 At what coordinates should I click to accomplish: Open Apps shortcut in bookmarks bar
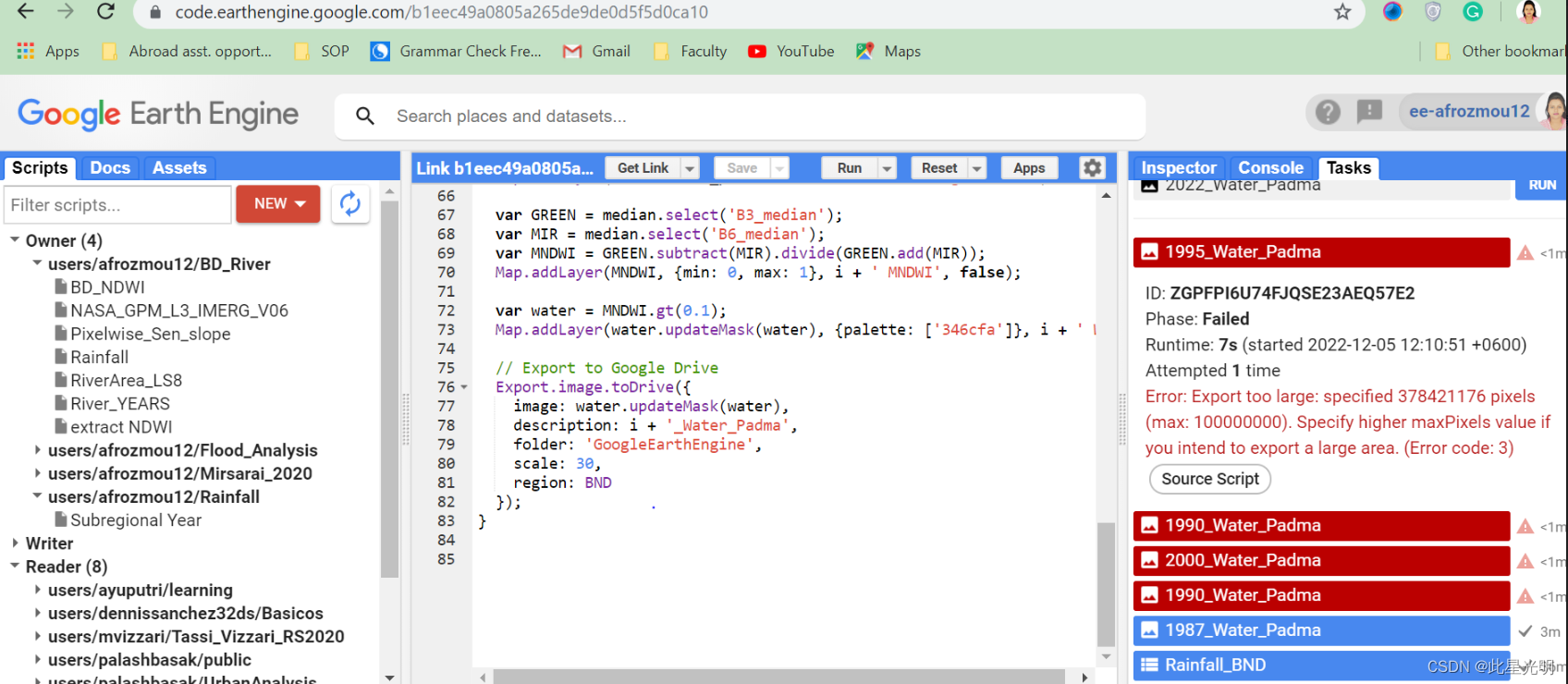coord(48,52)
